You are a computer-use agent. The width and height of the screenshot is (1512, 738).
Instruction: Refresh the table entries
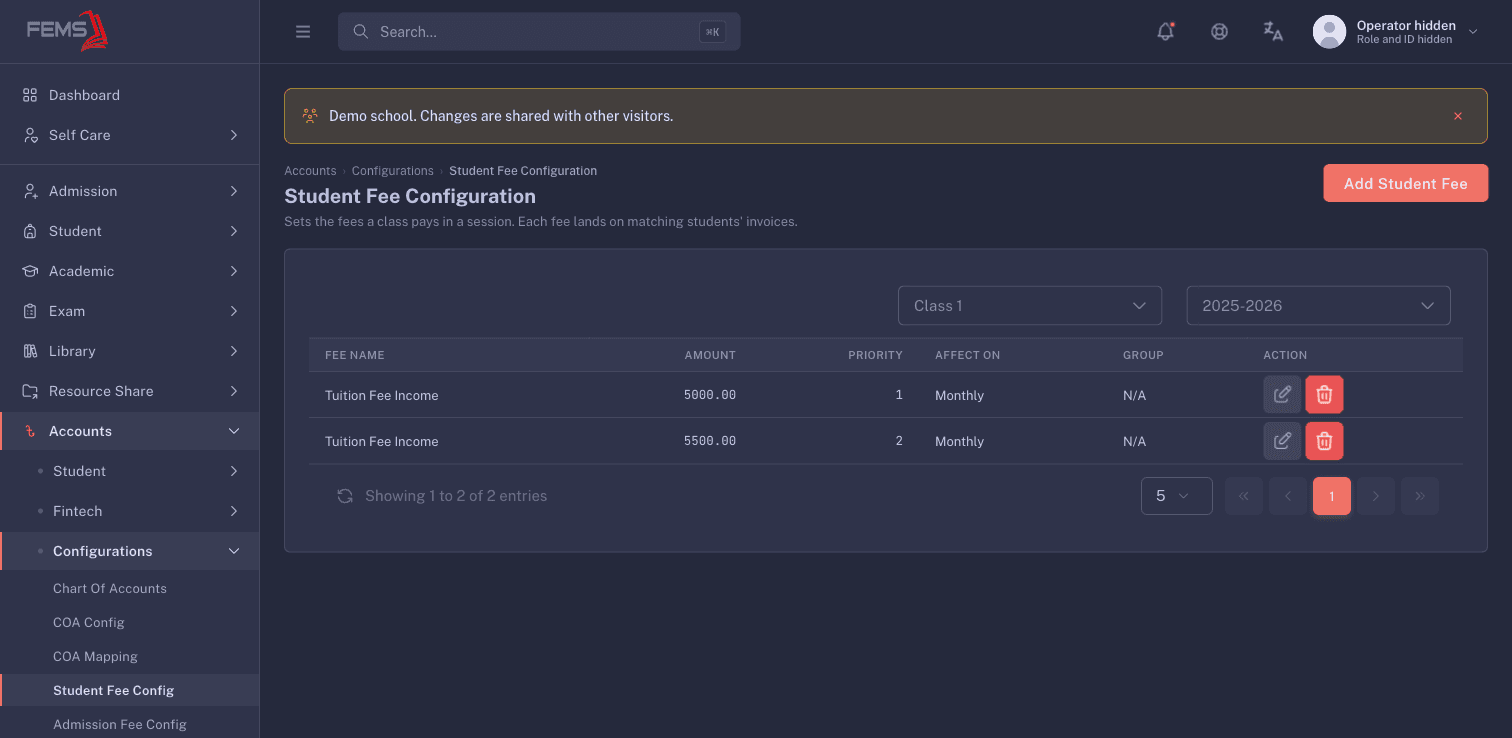[345, 496]
